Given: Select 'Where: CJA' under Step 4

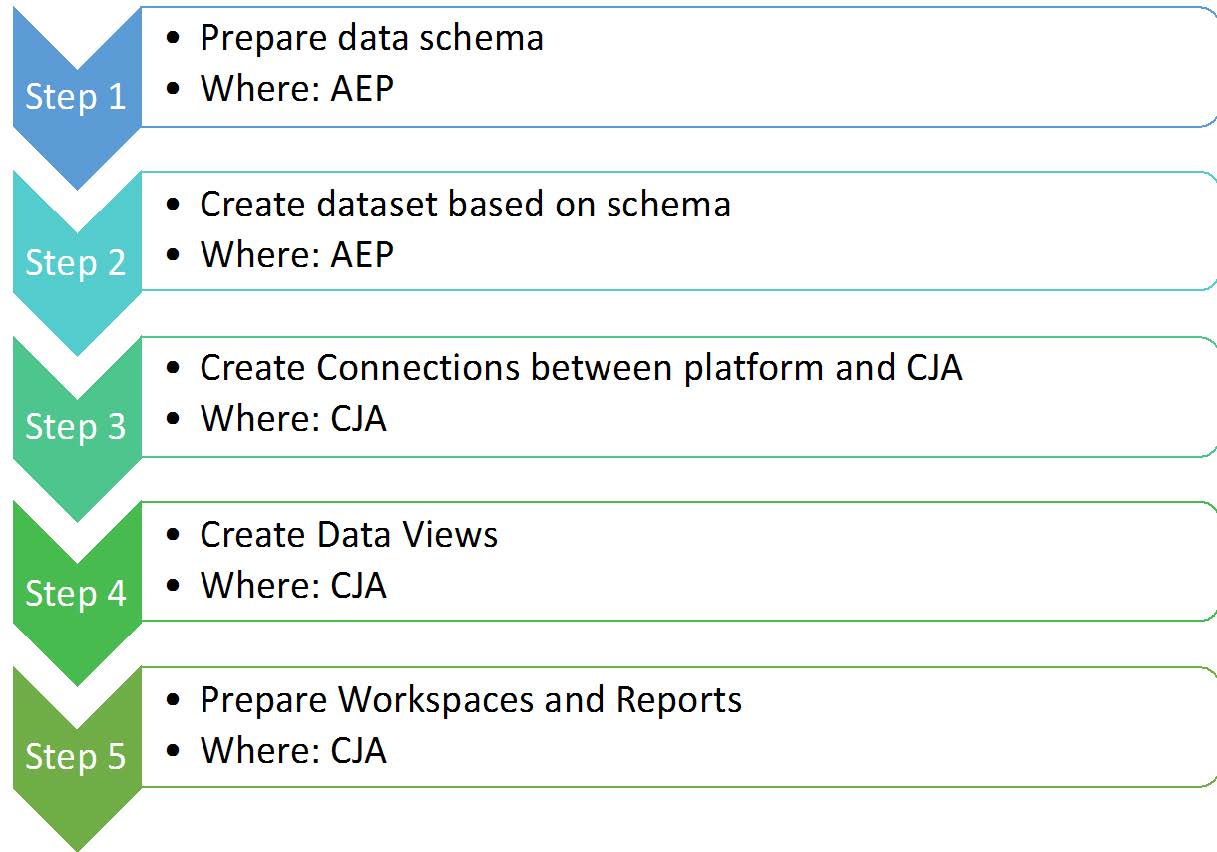Looking at the screenshot, I should pyautogui.click(x=293, y=585).
